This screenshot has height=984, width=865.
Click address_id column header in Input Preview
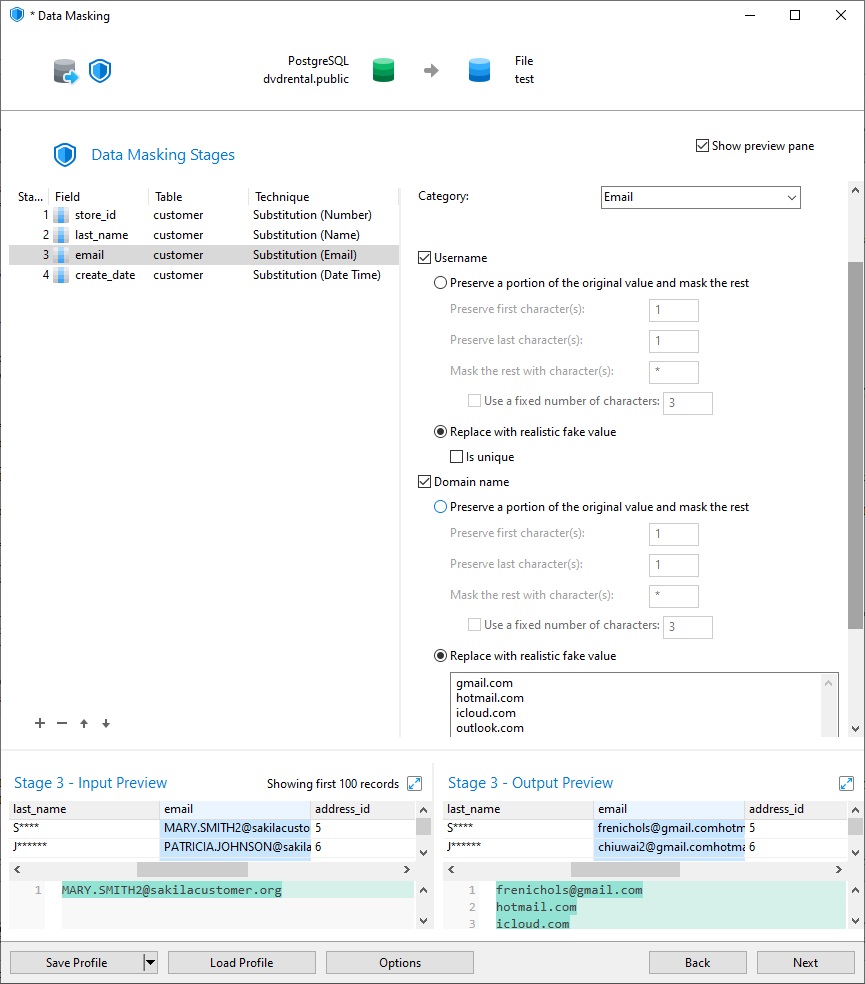point(363,809)
